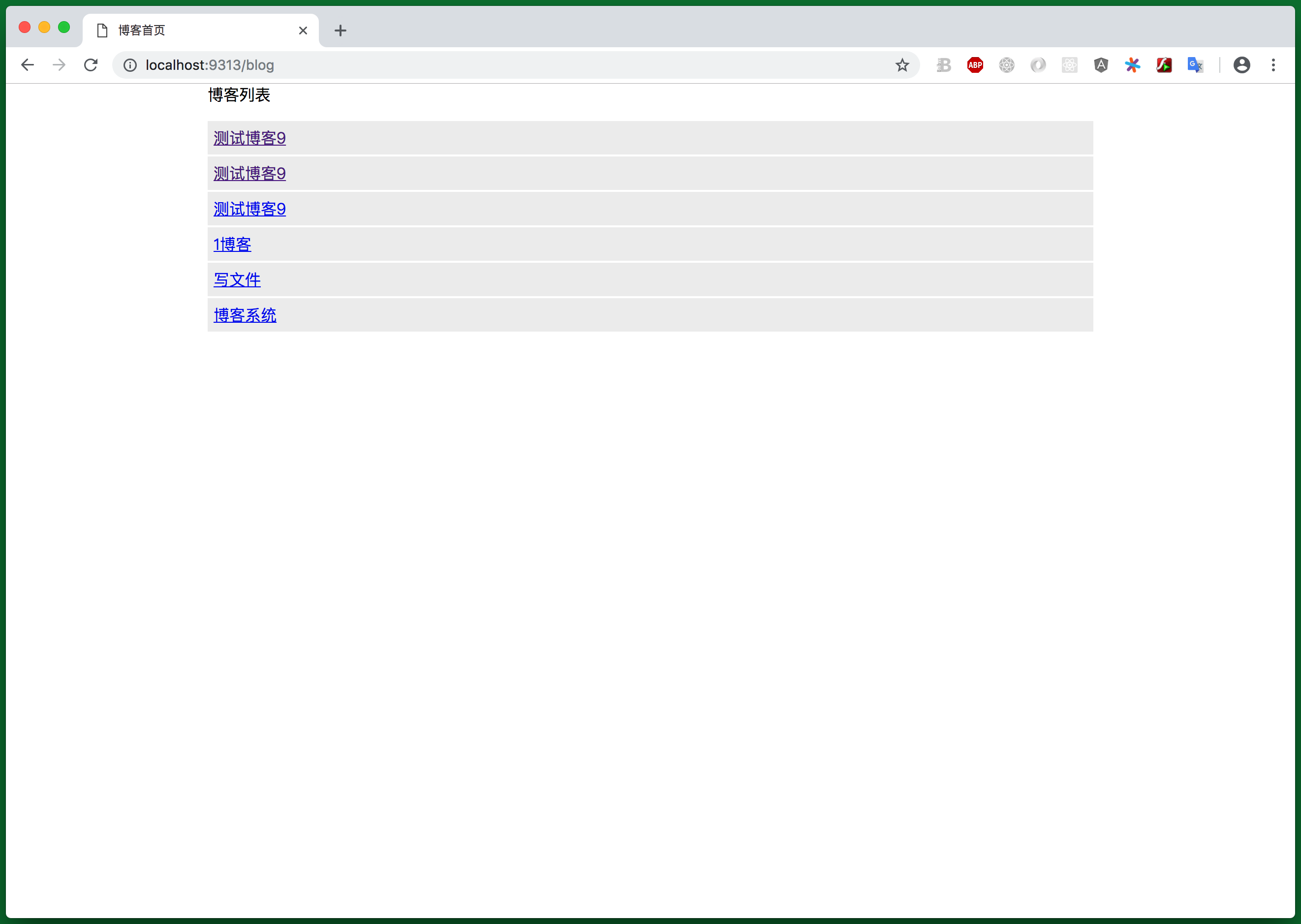View site information for localhost
Image resolution: width=1301 pixels, height=924 pixels.
130,65
